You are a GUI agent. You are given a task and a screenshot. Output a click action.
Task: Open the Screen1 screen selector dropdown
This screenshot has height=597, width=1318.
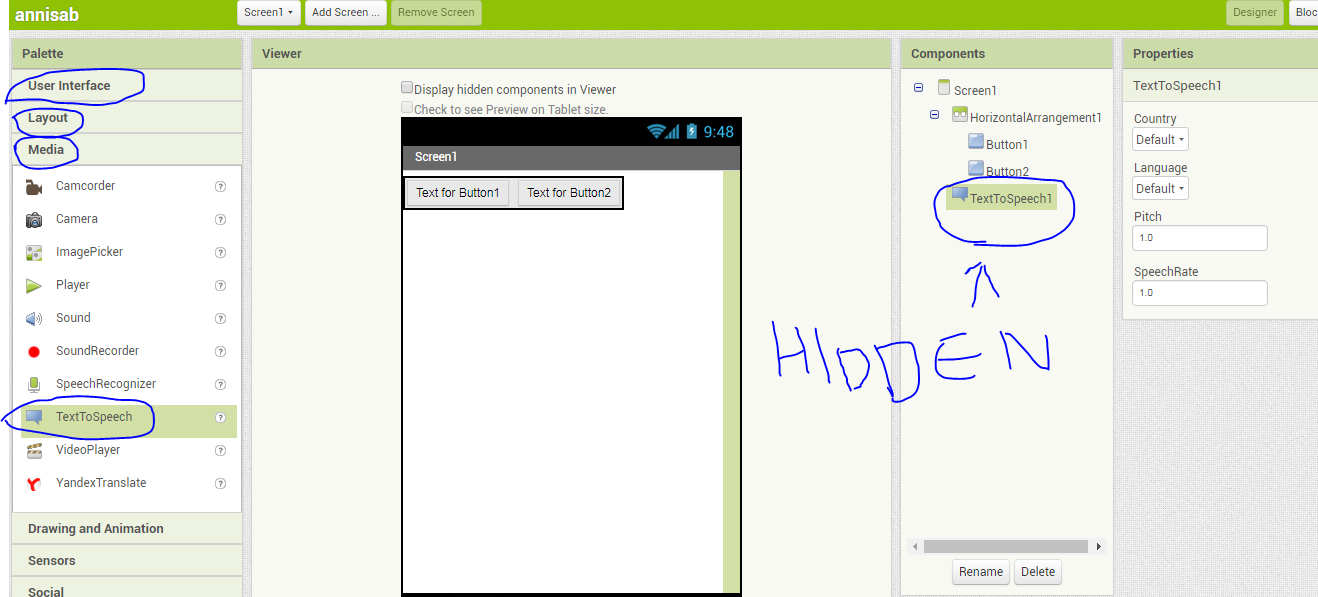[x=268, y=13]
